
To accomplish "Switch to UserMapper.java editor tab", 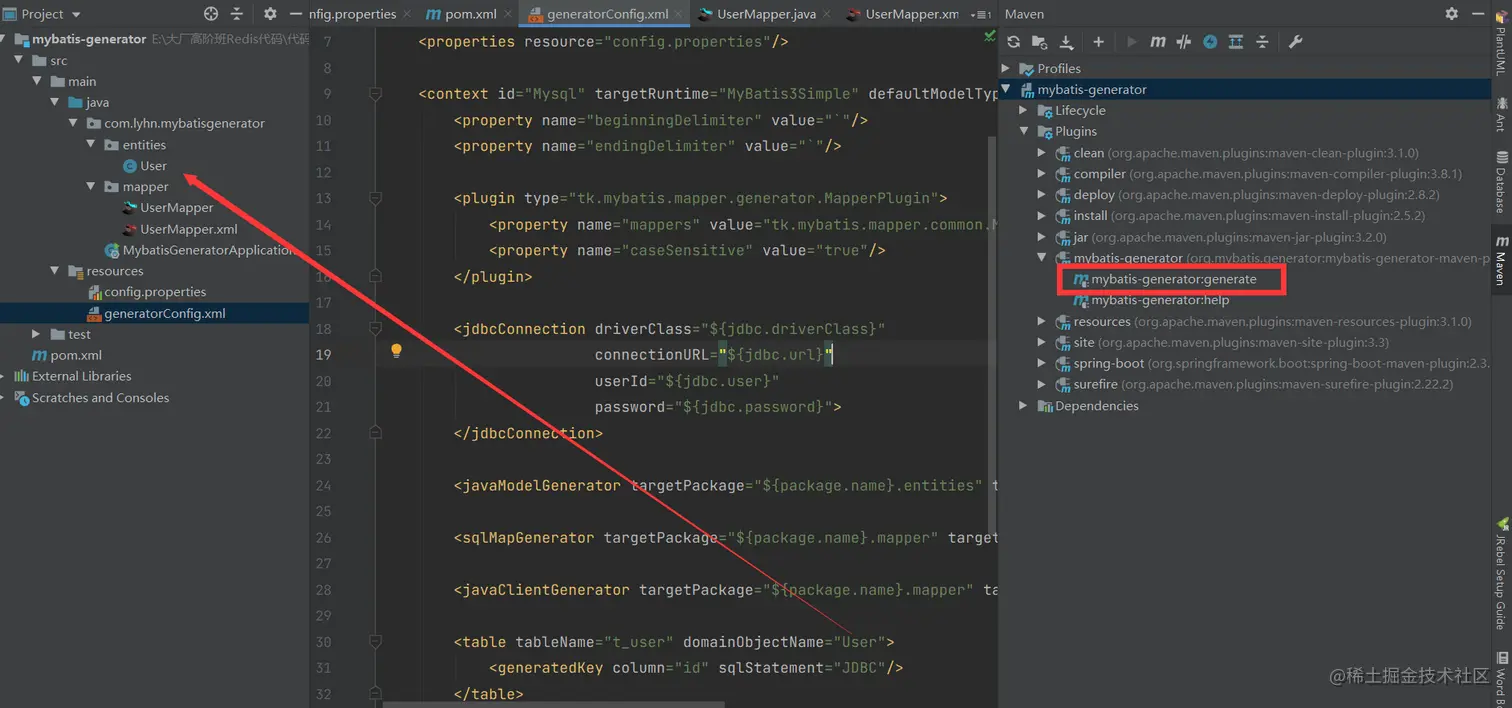I will pos(765,14).
